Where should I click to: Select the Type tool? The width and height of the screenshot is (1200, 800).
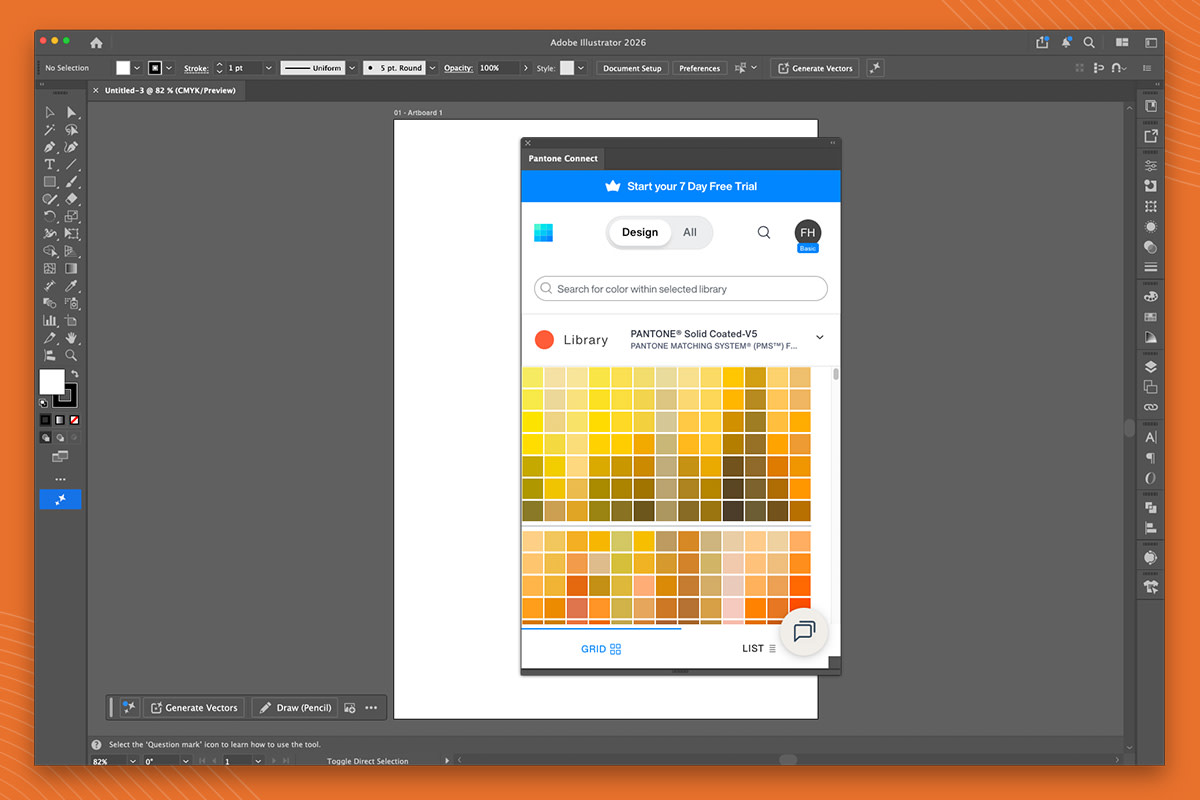pos(49,164)
